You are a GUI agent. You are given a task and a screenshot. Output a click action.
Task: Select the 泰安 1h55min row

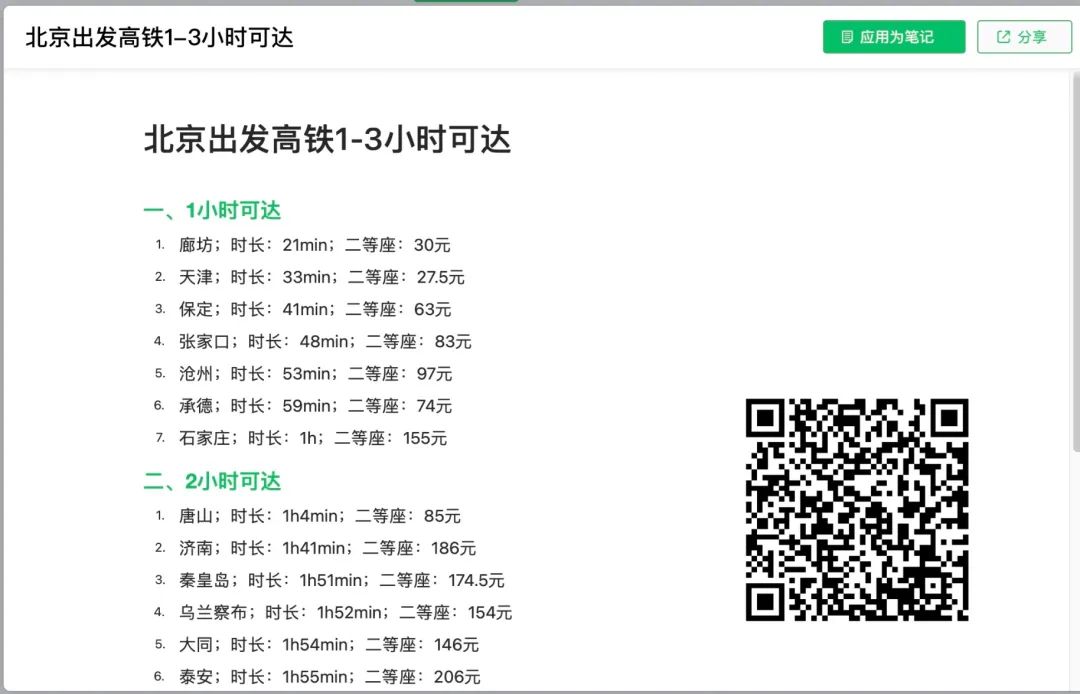[317, 677]
